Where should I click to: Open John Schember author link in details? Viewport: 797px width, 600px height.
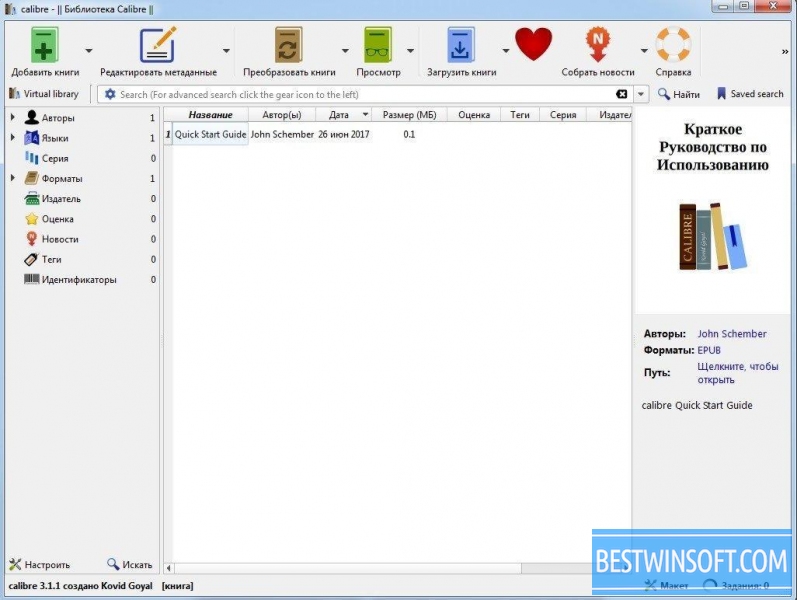tap(731, 334)
